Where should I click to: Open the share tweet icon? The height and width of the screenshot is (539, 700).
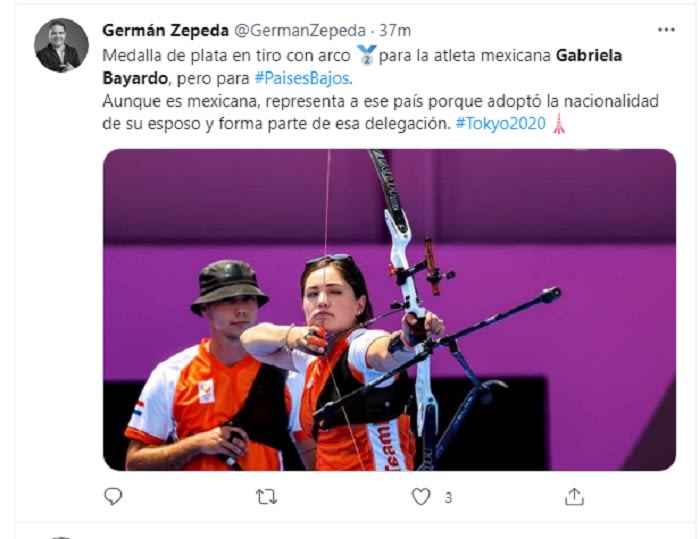[574, 496]
